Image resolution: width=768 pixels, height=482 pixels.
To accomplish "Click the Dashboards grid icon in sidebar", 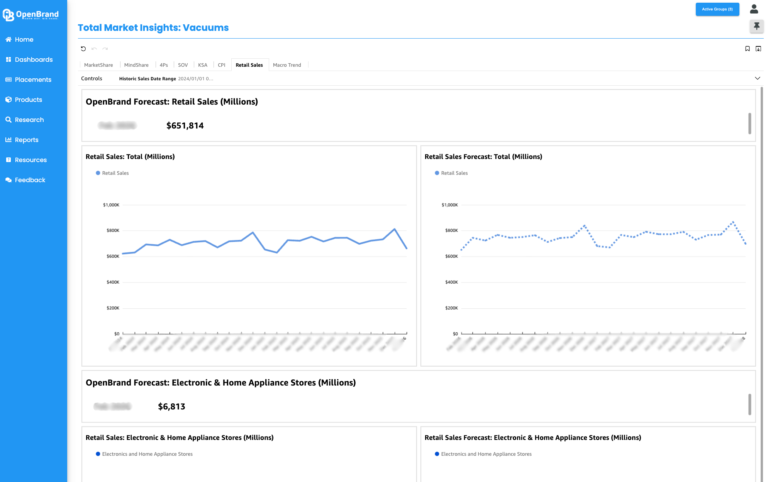I will click(x=8, y=59).
